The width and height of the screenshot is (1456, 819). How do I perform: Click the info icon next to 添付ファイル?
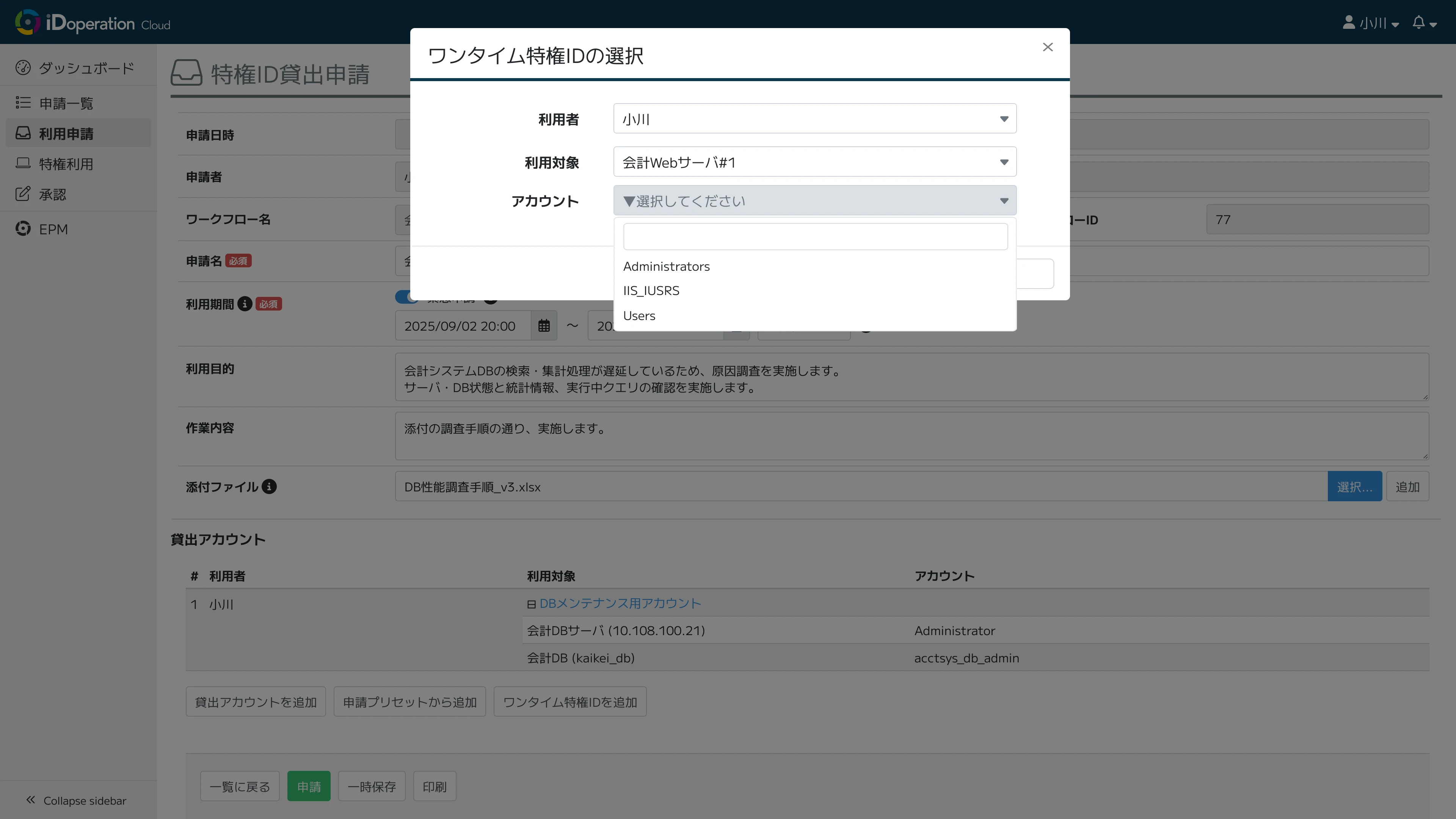[x=270, y=486]
